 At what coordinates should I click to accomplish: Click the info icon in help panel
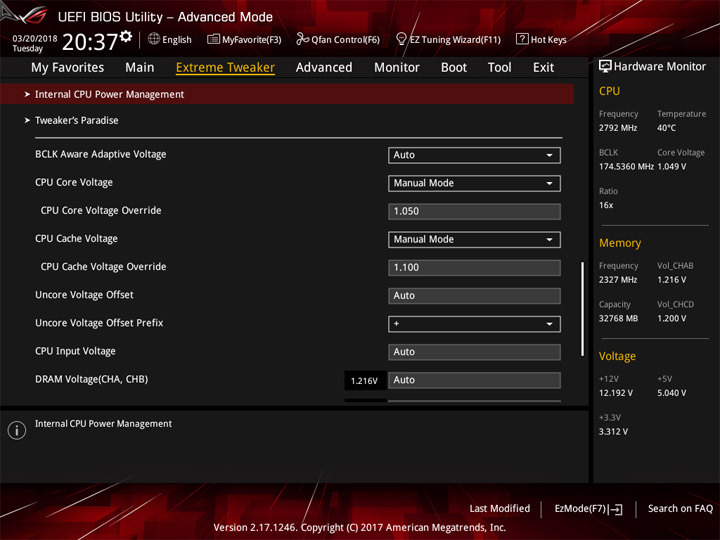(17, 430)
